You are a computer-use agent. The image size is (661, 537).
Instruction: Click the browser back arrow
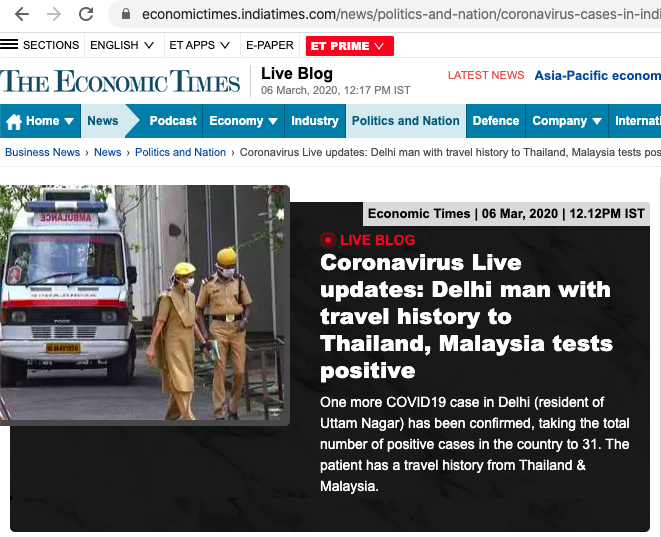21,14
